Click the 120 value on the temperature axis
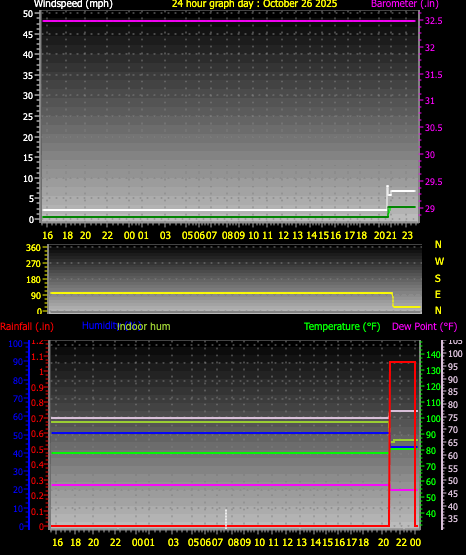 tap(433, 387)
